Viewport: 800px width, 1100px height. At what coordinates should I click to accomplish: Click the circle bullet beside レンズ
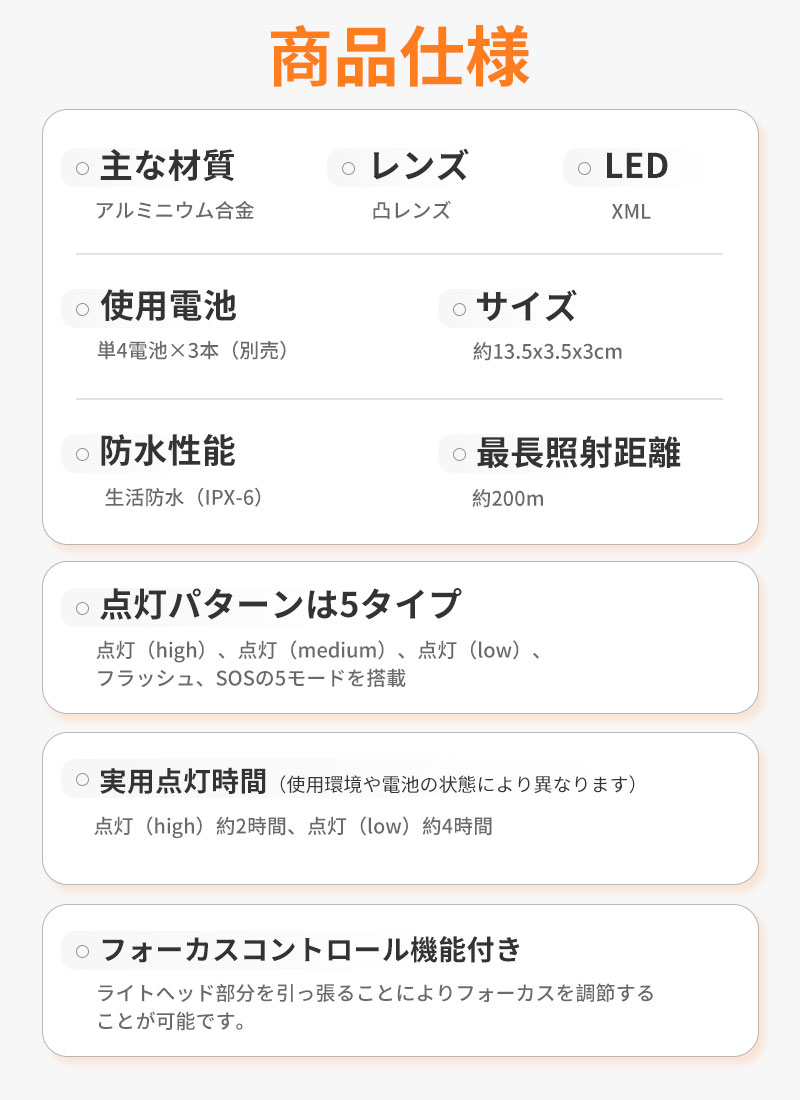point(348,168)
